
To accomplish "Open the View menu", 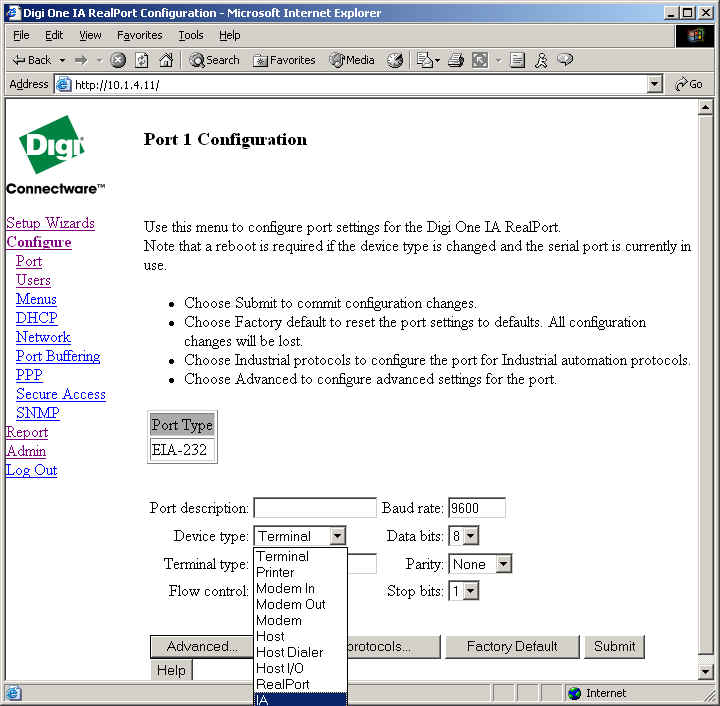I will (x=90, y=35).
